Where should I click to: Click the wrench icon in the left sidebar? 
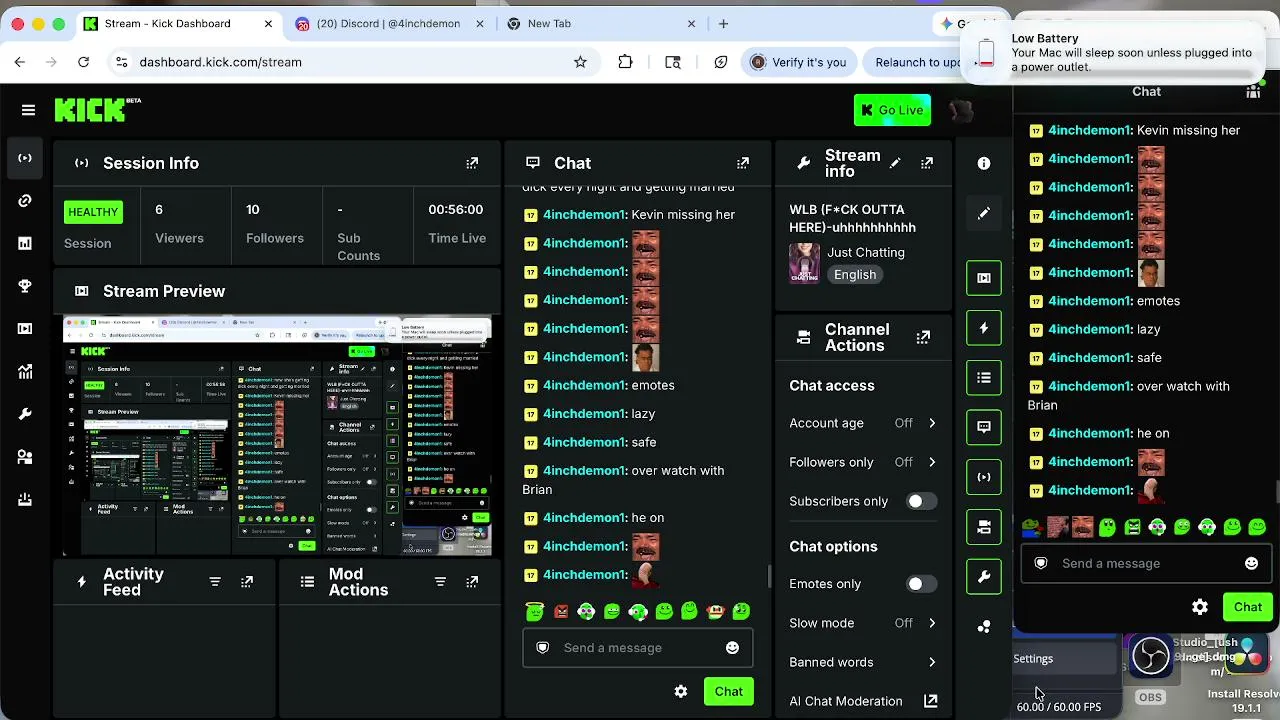25,414
